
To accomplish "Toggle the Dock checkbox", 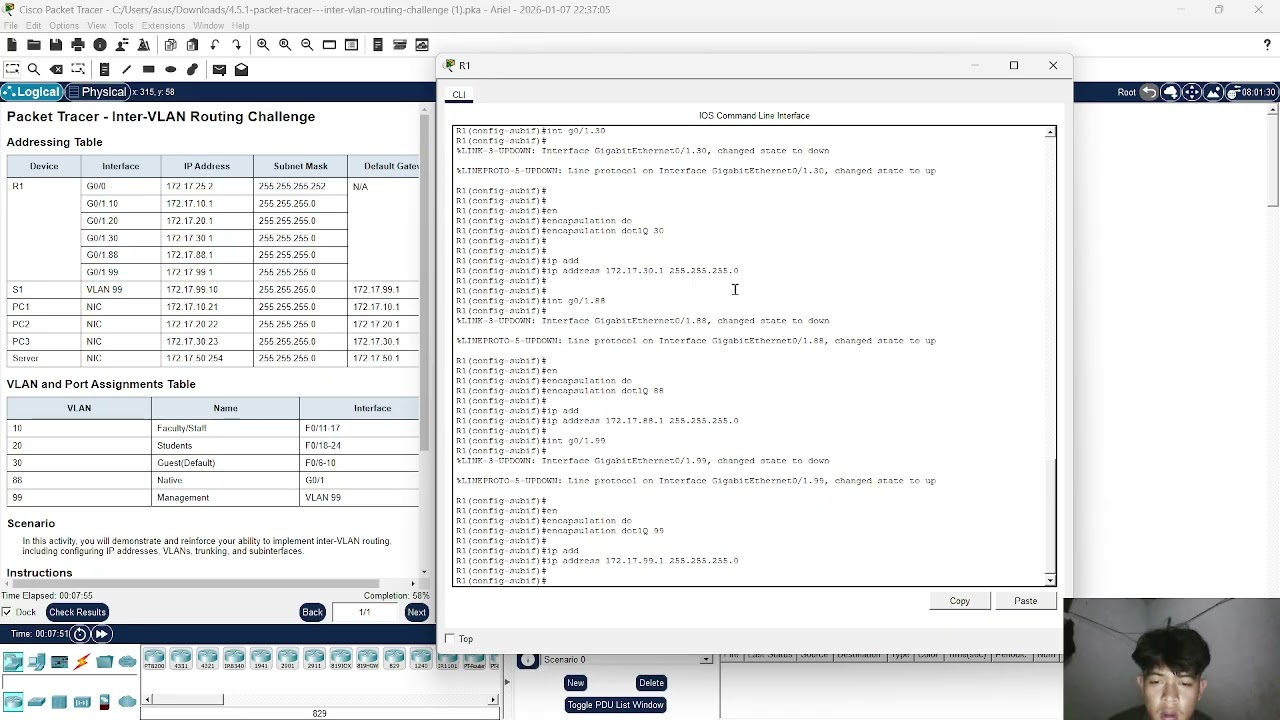I will (7, 612).
